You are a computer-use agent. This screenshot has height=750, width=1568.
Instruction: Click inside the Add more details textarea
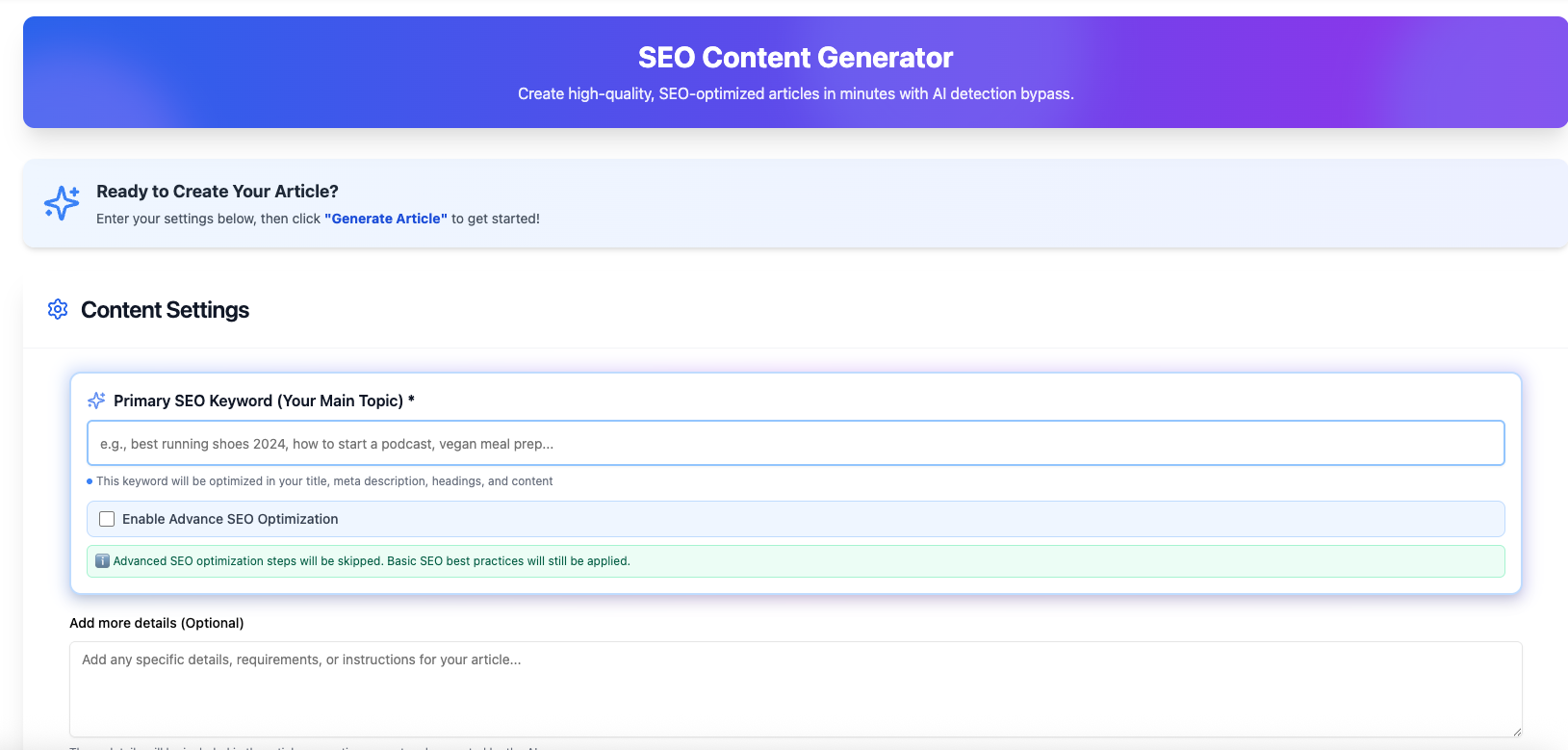tap(795, 689)
